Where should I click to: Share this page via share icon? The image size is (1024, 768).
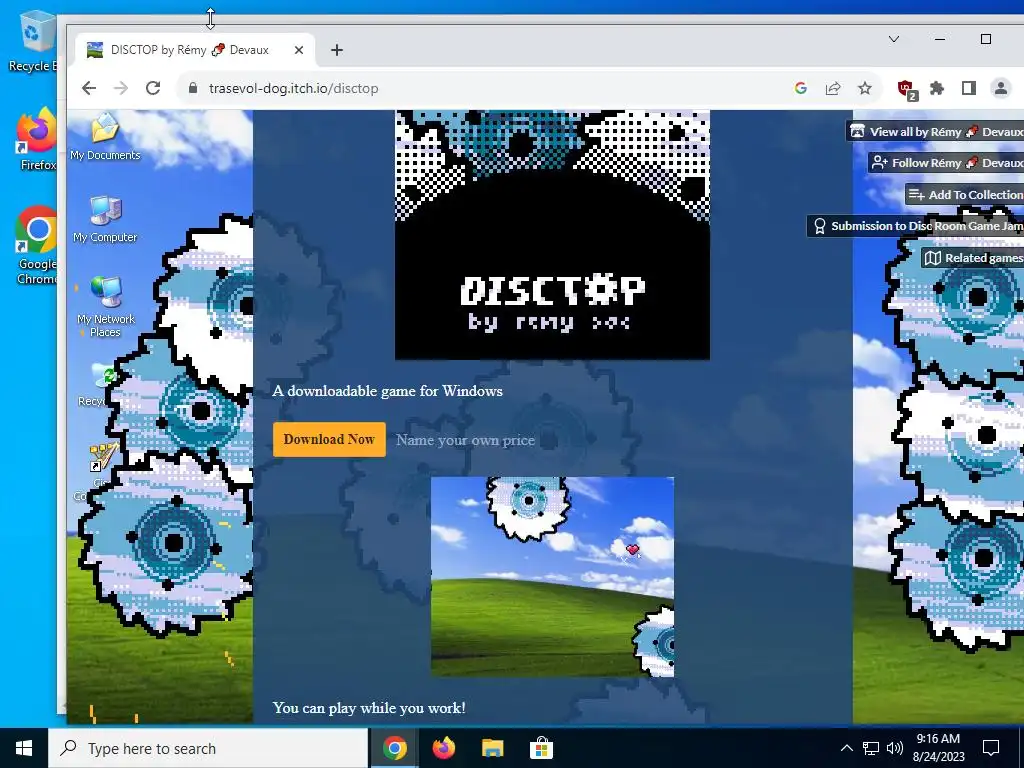pyautogui.click(x=833, y=88)
